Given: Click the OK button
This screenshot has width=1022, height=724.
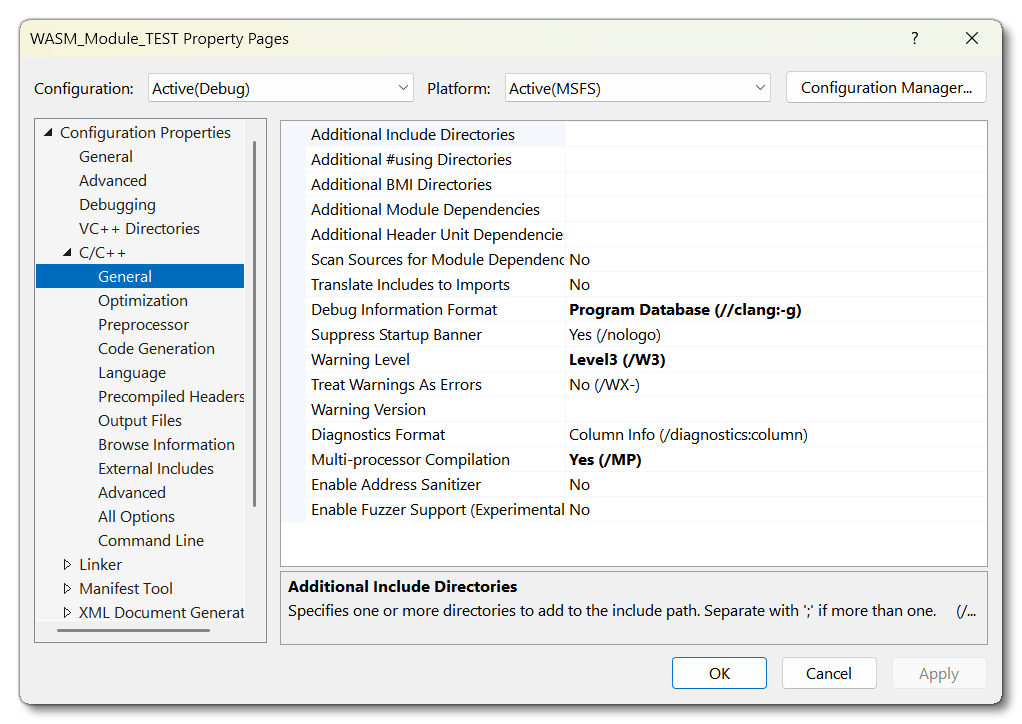Looking at the screenshot, I should click(719, 673).
